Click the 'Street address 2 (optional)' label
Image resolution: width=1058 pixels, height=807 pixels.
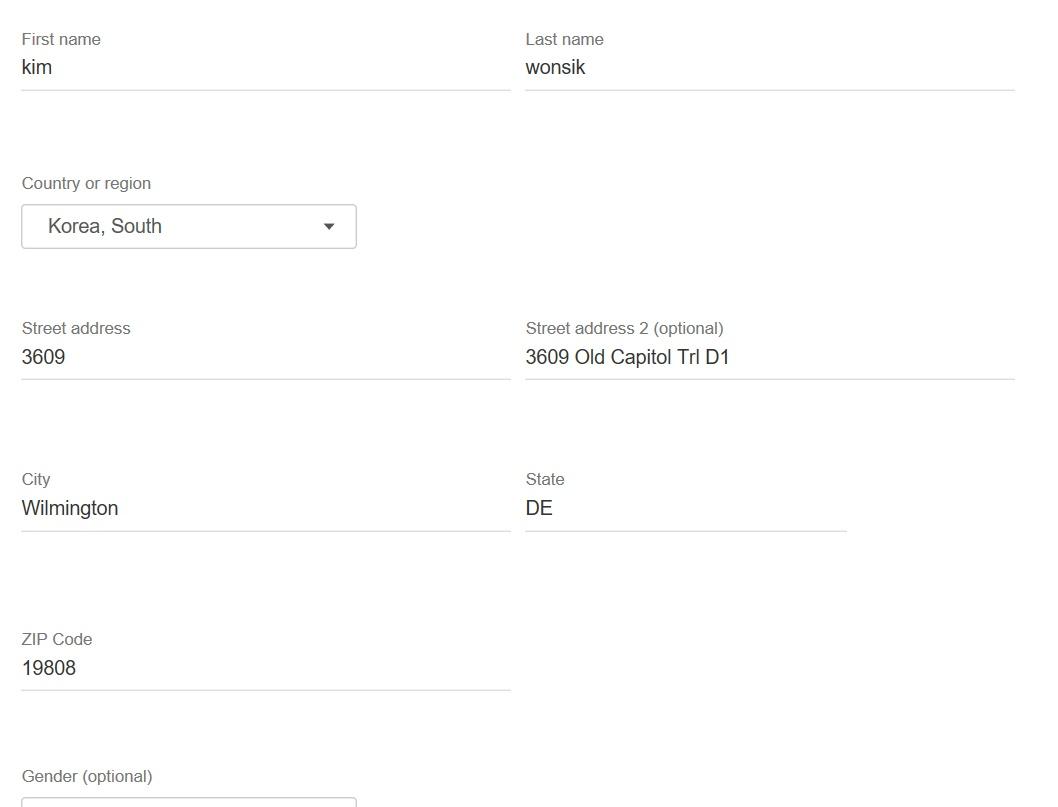click(624, 328)
